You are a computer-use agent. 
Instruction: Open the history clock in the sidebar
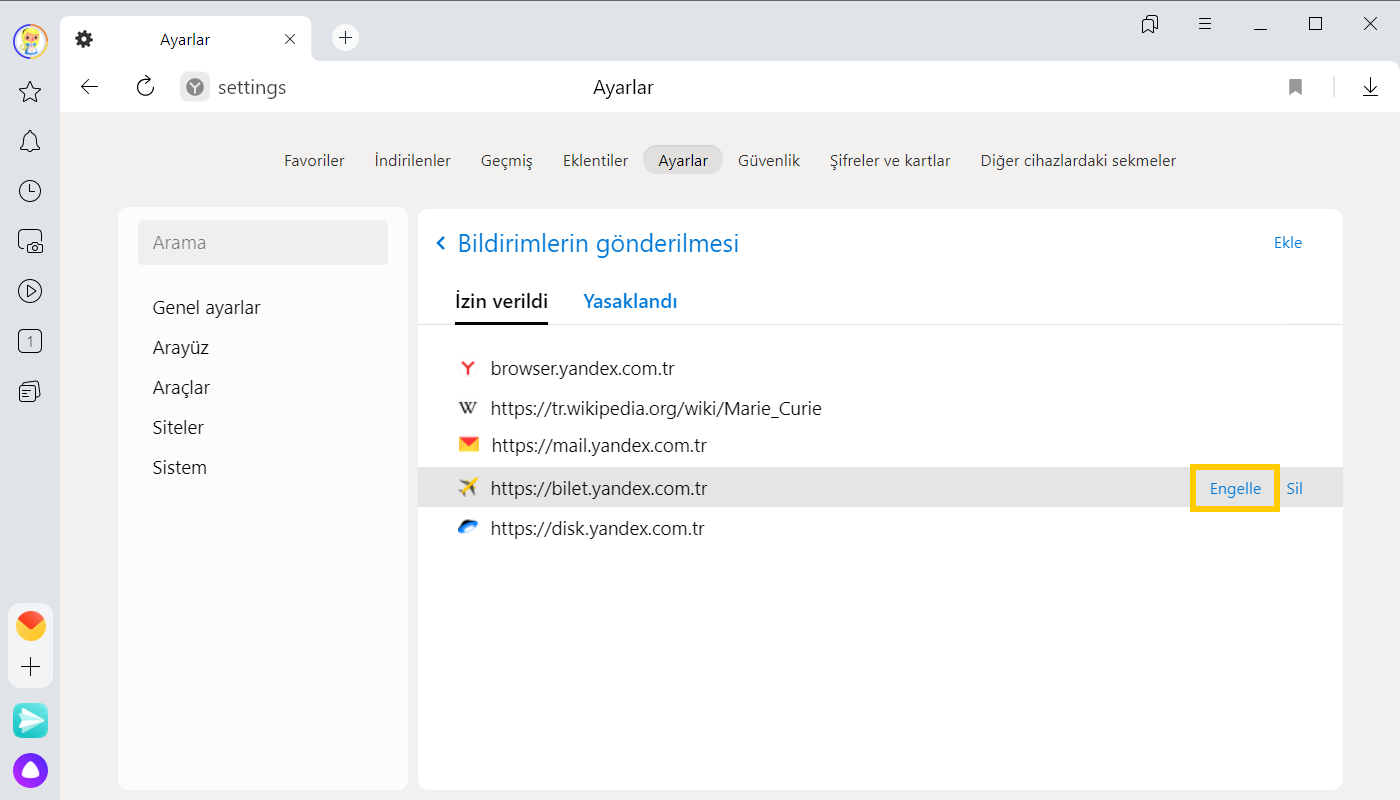click(x=30, y=191)
